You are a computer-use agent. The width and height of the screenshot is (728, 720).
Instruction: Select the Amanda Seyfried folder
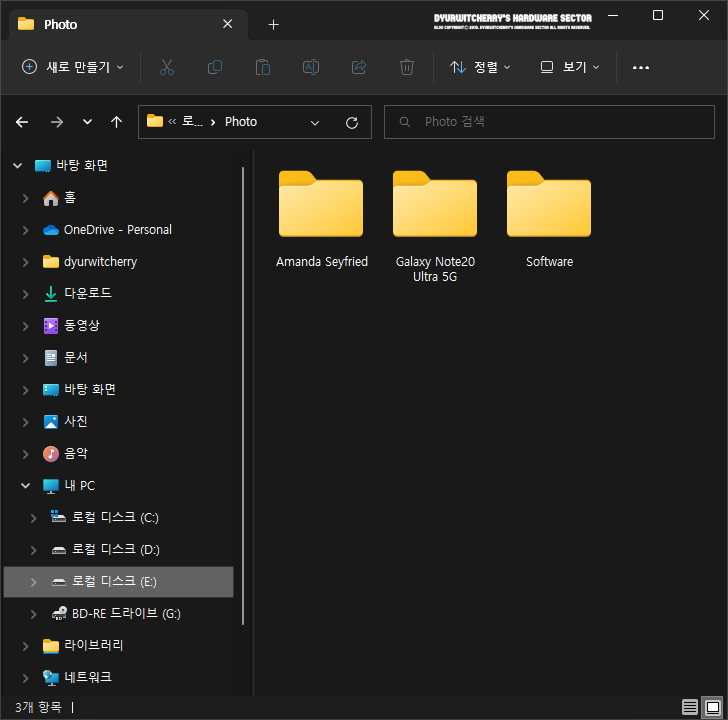pyautogui.click(x=321, y=219)
